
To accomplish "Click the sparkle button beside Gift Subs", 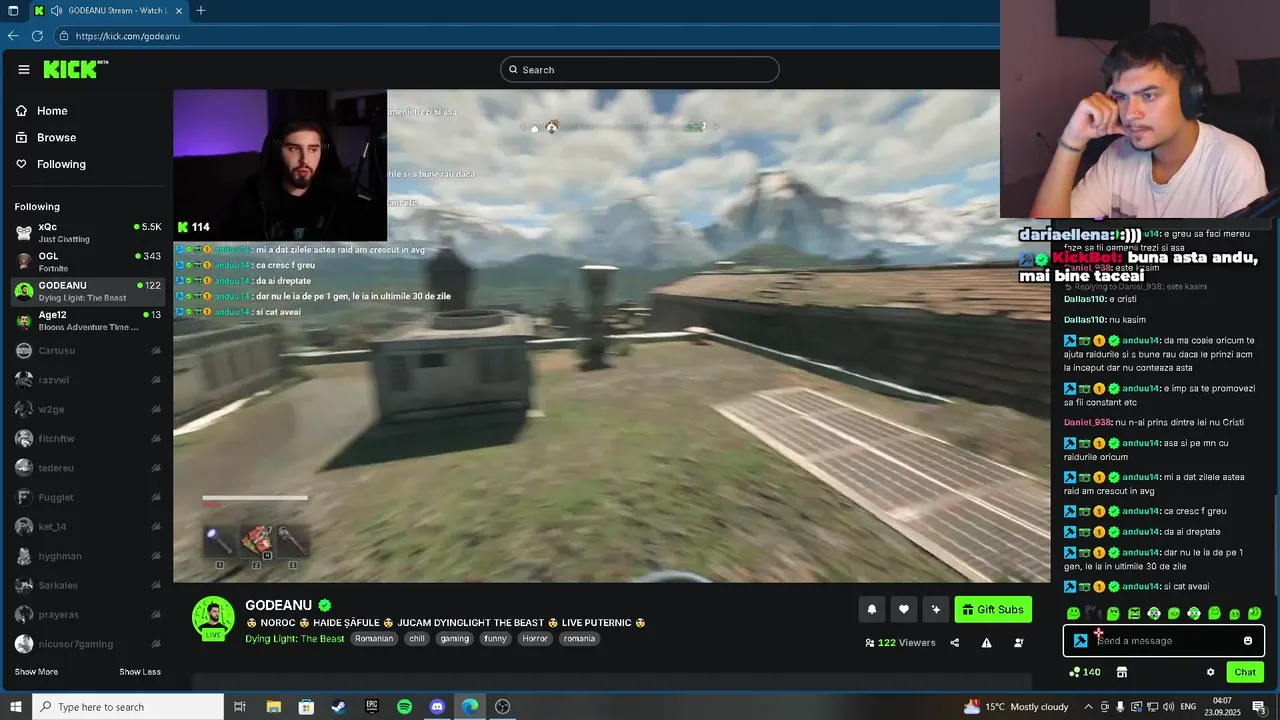I will [936, 609].
